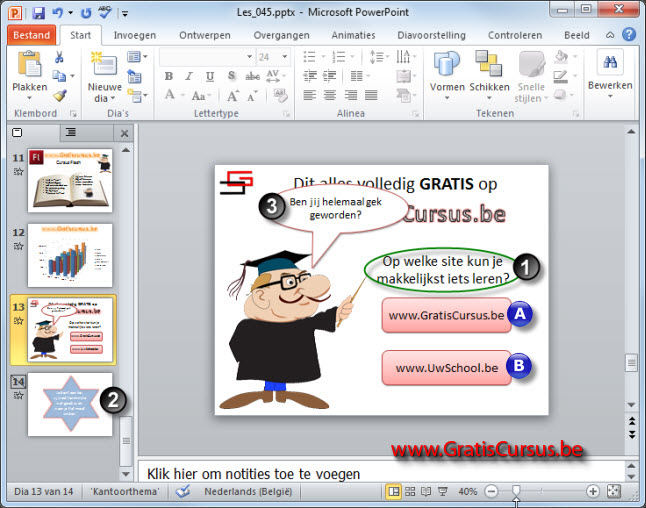Switch to the Outline pane tab
646x508 pixels.
[x=71, y=132]
